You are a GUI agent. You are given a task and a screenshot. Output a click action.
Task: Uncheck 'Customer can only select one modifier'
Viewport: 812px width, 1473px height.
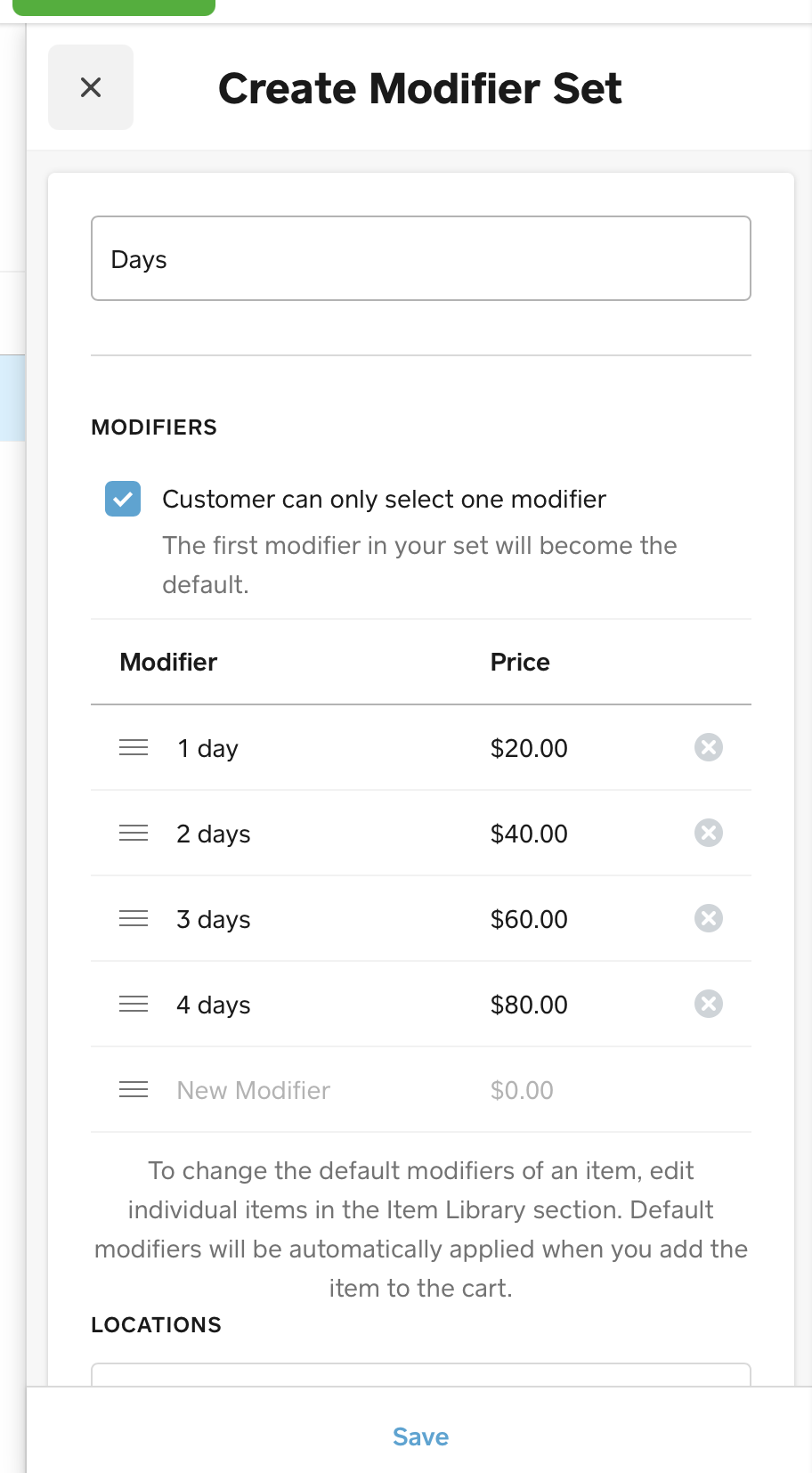tap(123, 499)
